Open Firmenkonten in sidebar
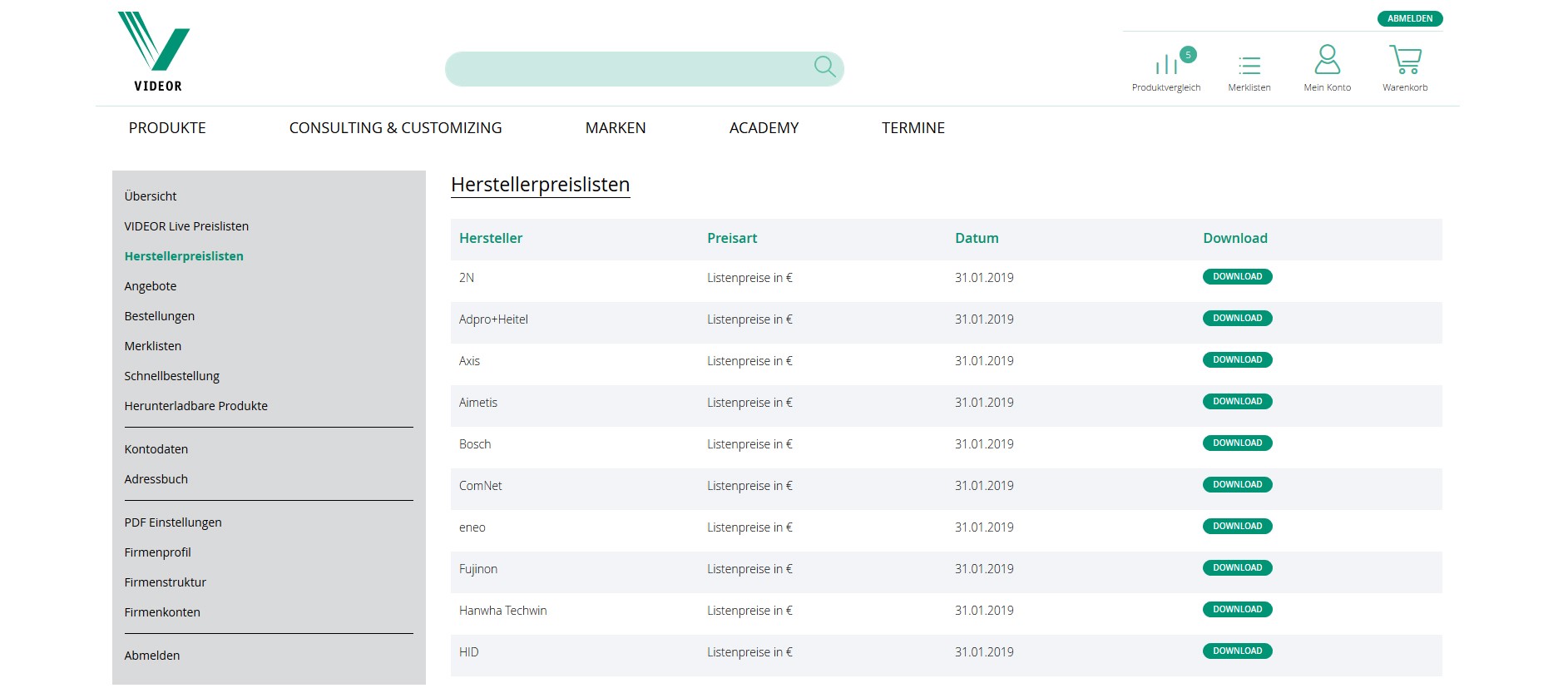Image resolution: width=1568 pixels, height=698 pixels. [x=162, y=612]
